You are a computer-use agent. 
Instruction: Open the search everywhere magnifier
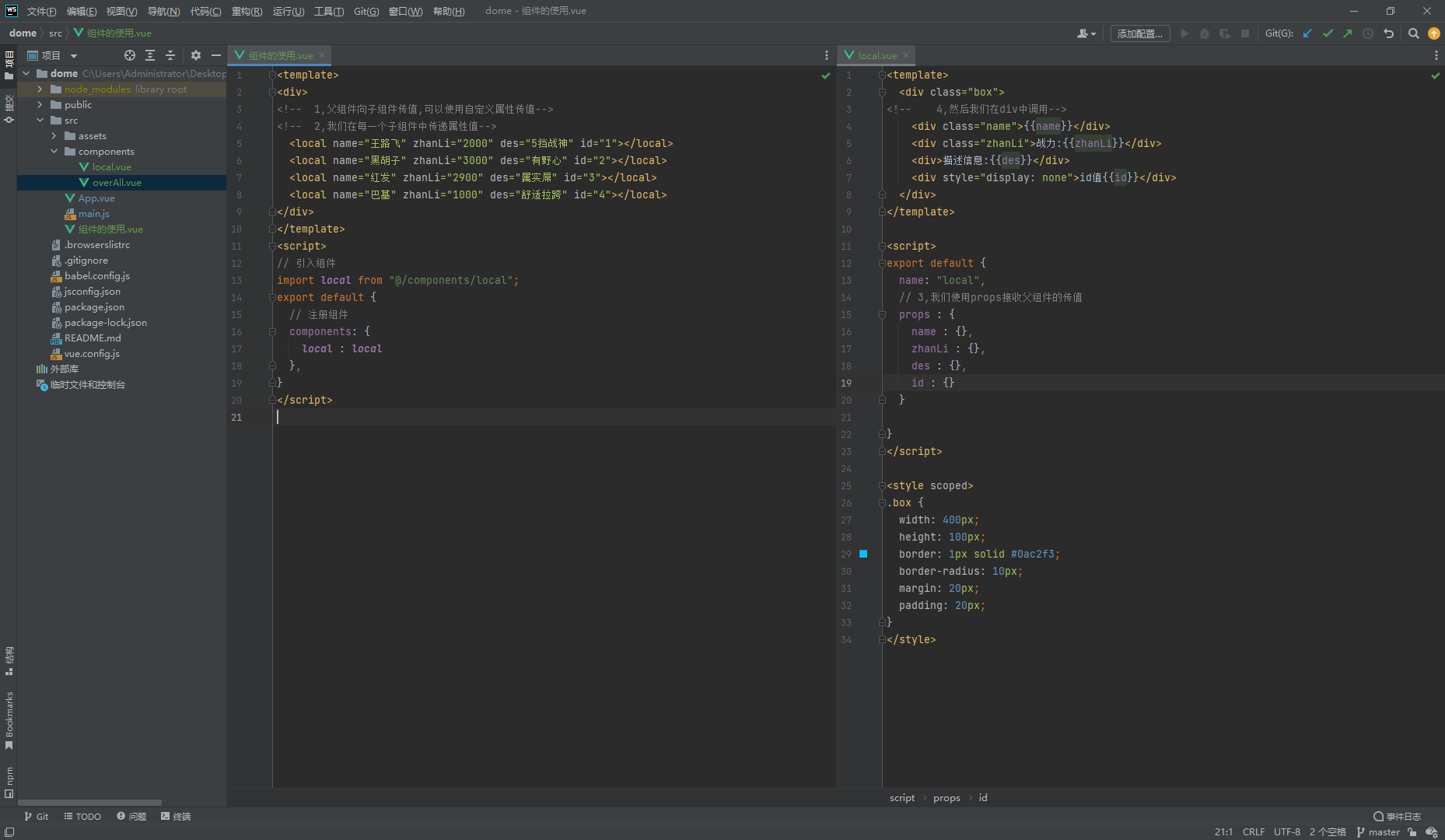coord(1414,33)
